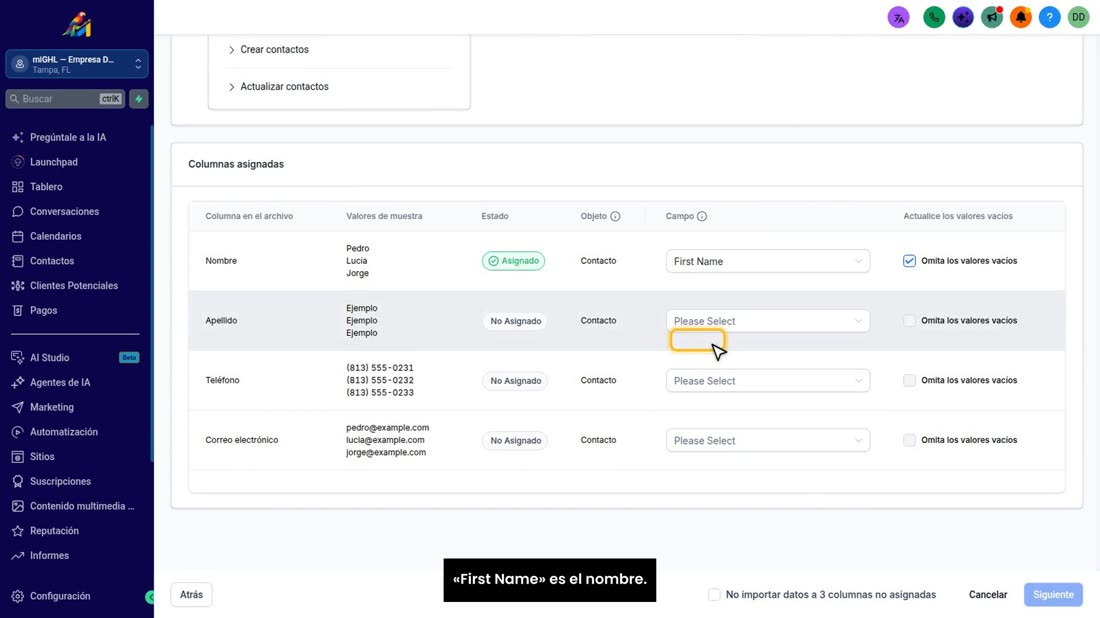The image size is (1100, 618).
Task: Open the megaphone announcements icon
Action: click(x=992, y=18)
